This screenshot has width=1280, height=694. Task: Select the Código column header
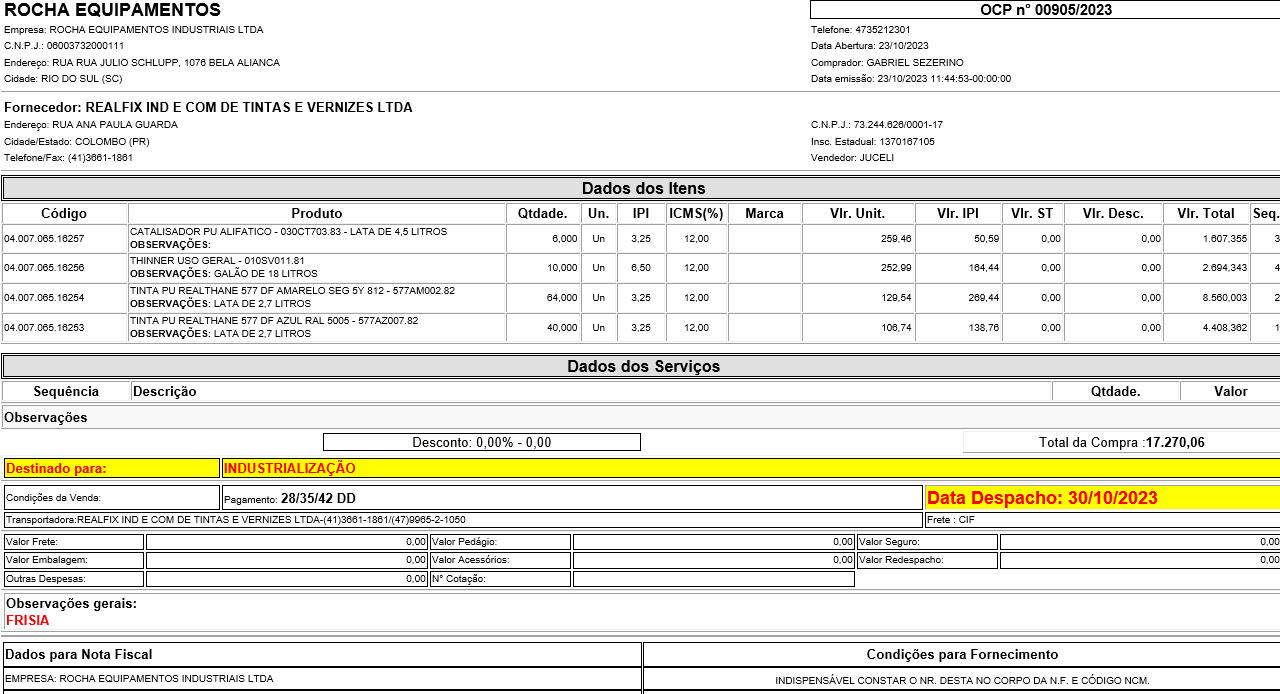[x=64, y=213]
